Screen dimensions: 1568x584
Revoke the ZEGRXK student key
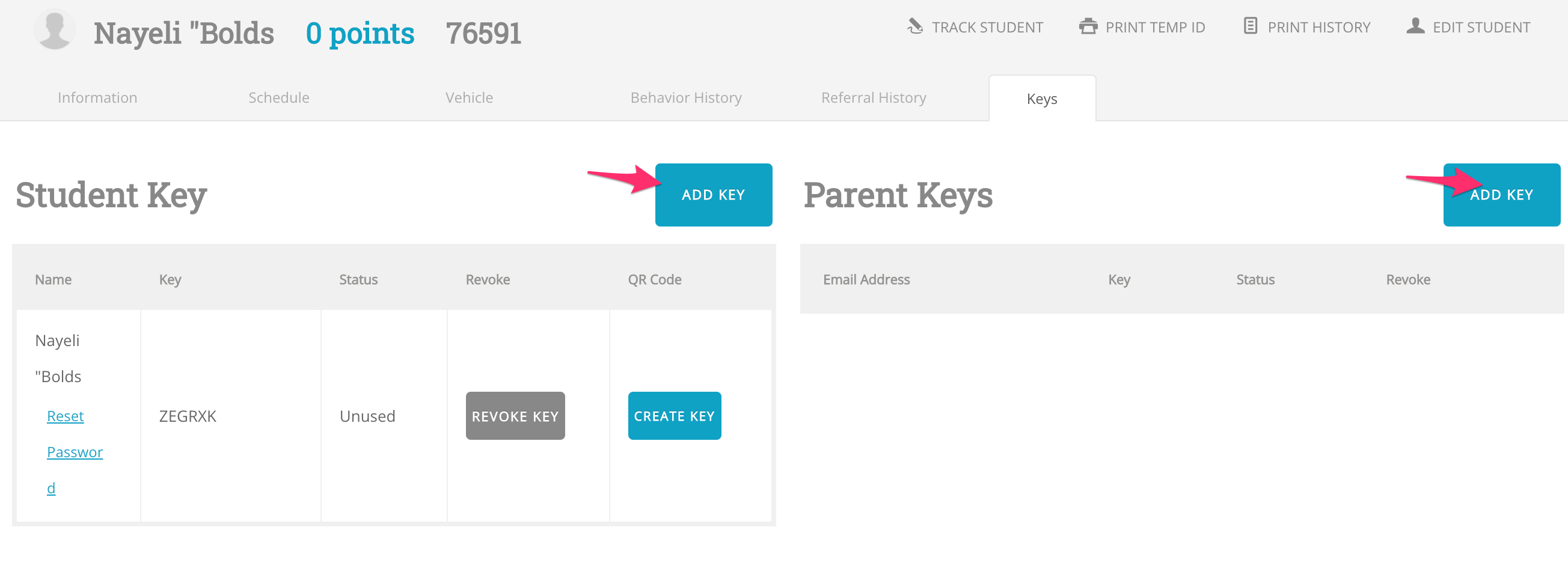tap(515, 417)
